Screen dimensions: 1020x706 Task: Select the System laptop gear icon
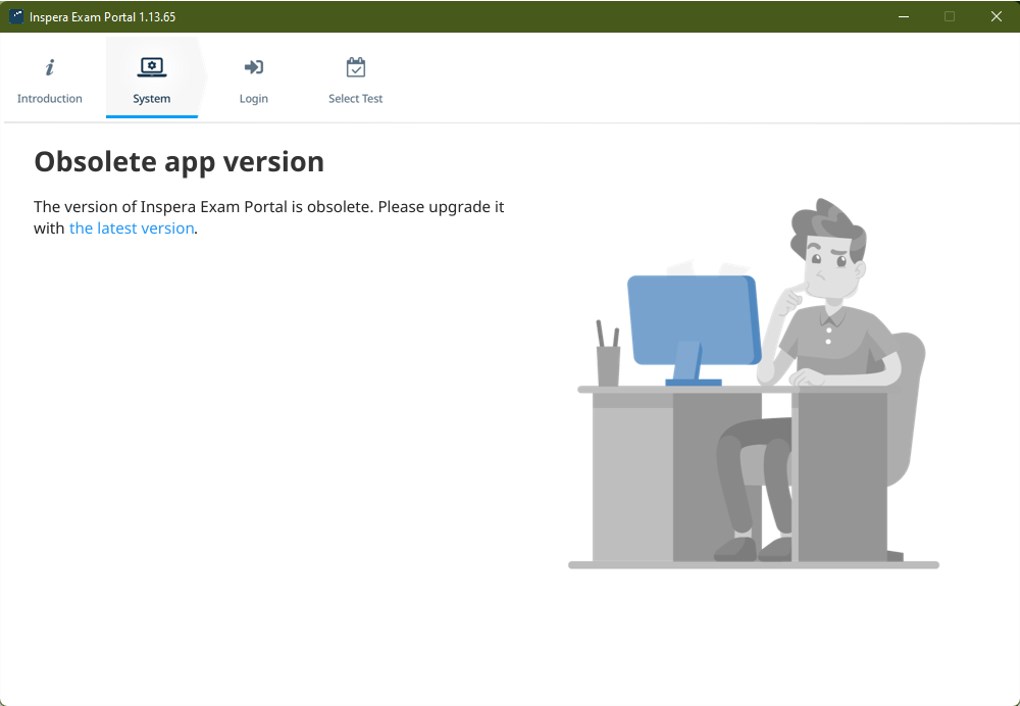coord(152,67)
